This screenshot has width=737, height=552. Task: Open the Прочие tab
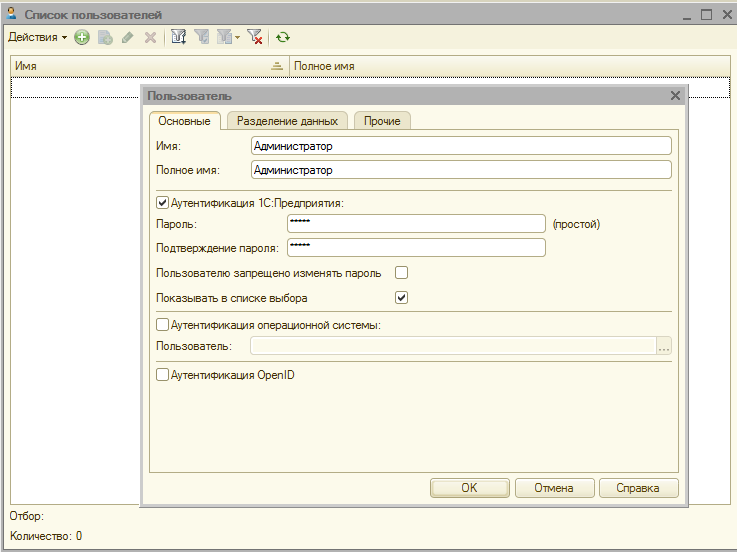[382, 121]
